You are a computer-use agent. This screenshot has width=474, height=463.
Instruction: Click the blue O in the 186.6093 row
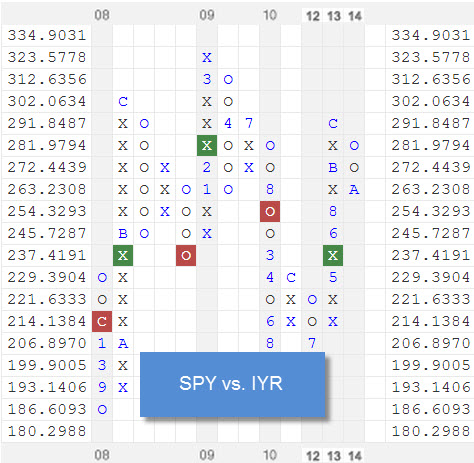(x=102, y=409)
